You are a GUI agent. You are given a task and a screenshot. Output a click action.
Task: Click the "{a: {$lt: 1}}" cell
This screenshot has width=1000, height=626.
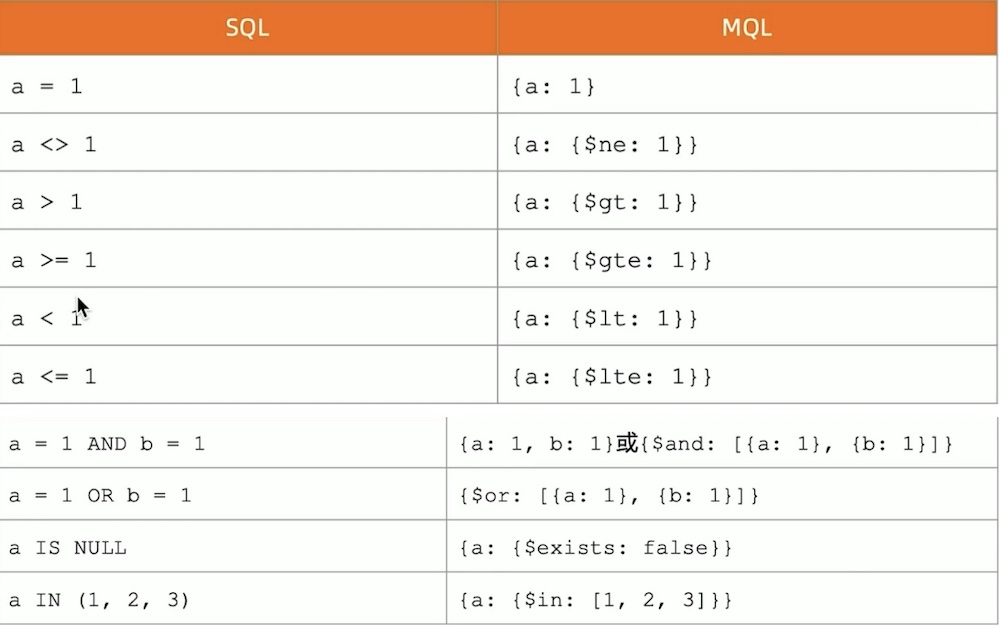coord(604,318)
